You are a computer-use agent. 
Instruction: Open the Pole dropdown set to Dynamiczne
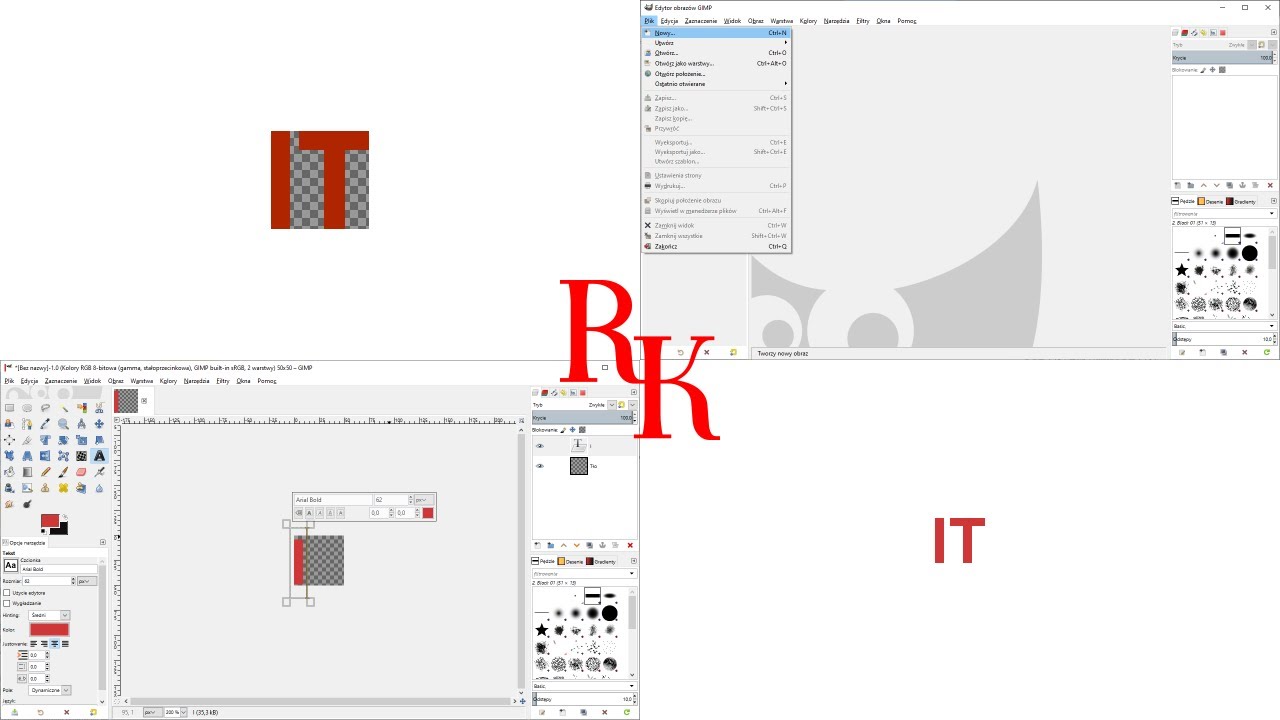pos(50,690)
